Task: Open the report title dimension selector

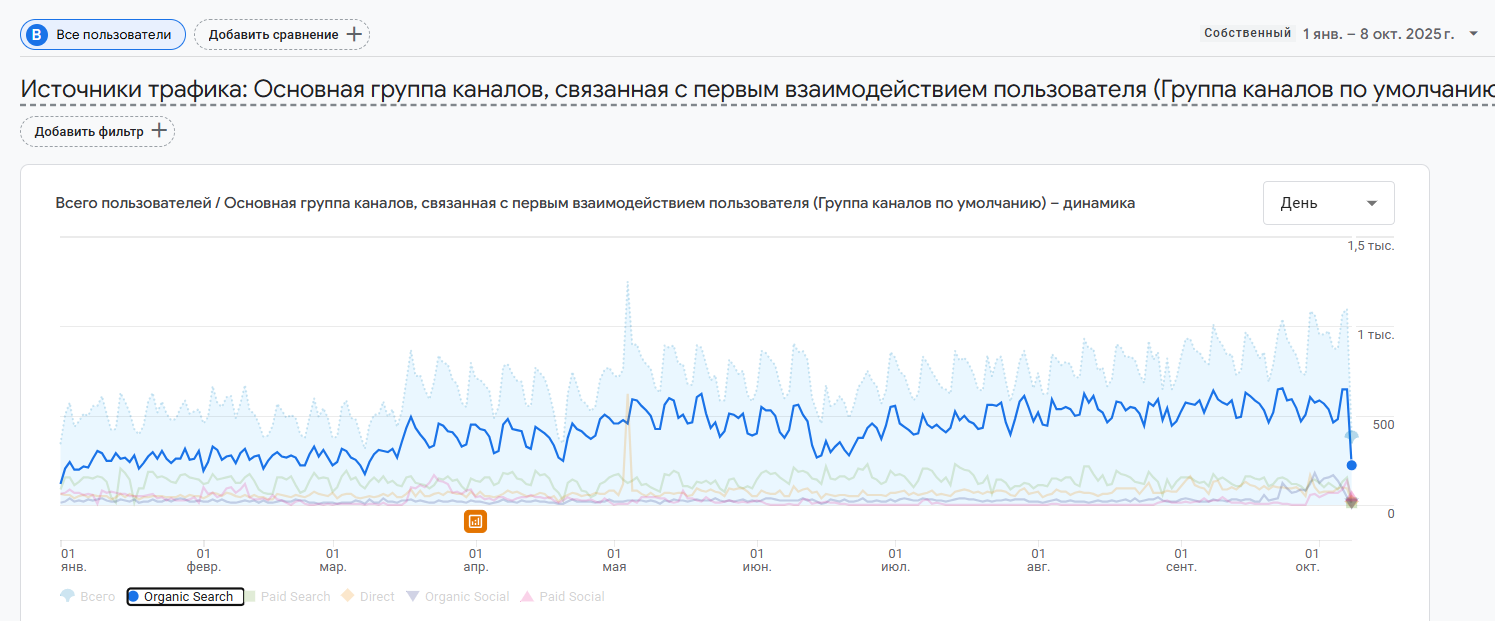Action: coord(750,90)
